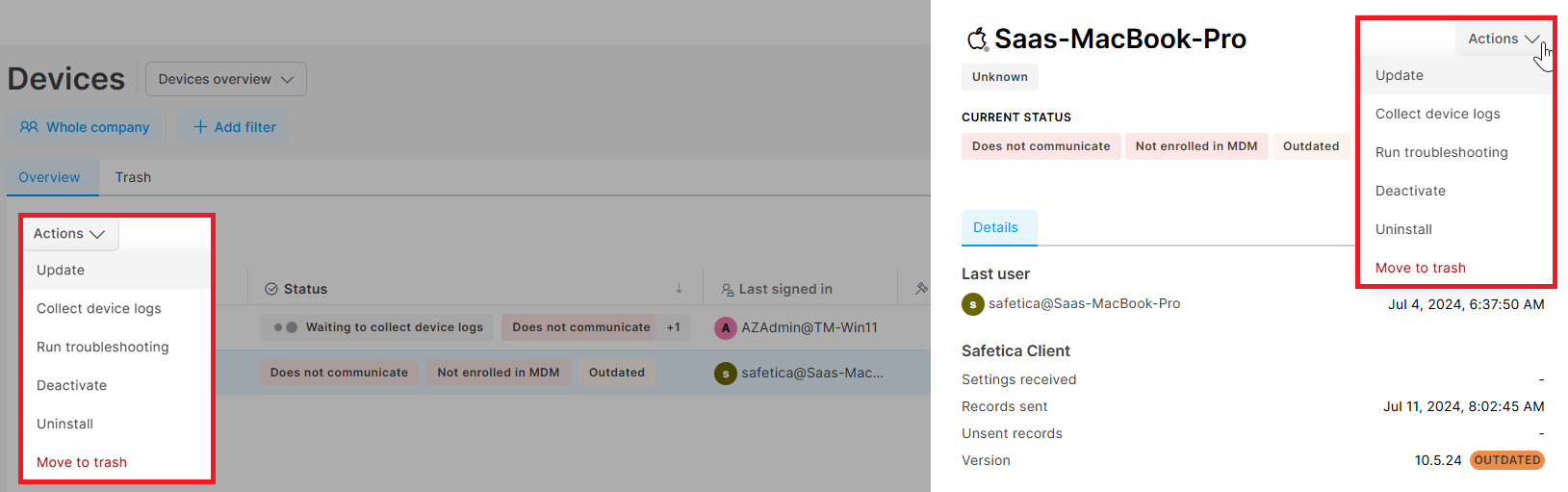Viewport: 1568px width, 492px height.
Task: Click the +1 status badge
Action: click(x=674, y=327)
